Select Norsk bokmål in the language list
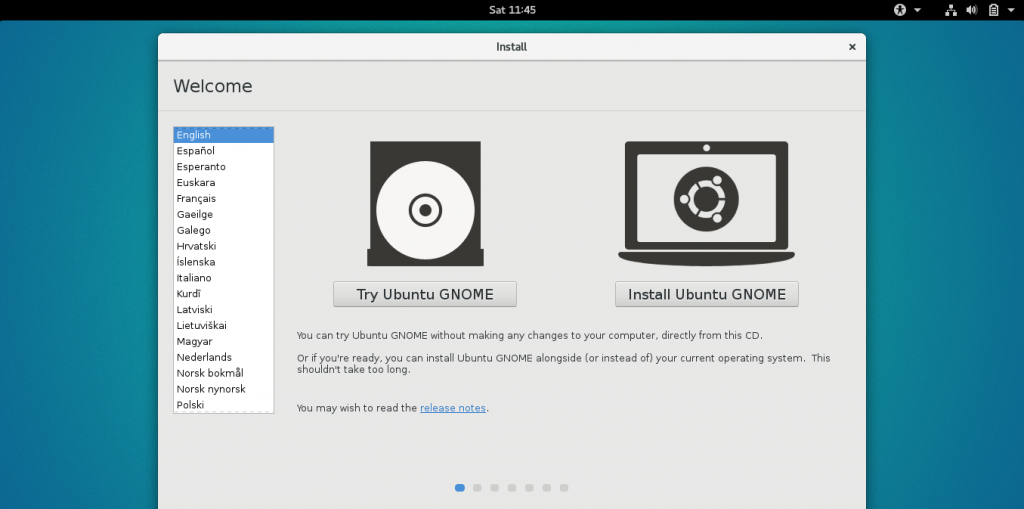The height and width of the screenshot is (509, 1024). pos(223,373)
